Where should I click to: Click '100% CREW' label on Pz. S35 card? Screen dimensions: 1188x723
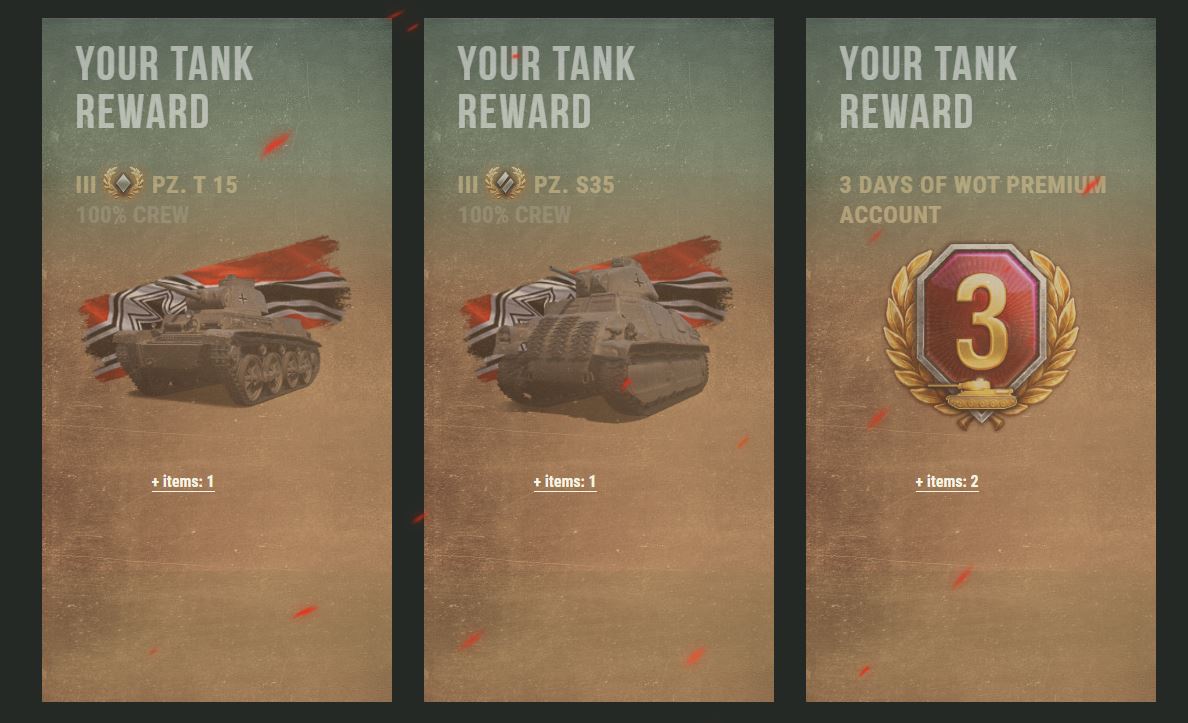click(x=514, y=215)
